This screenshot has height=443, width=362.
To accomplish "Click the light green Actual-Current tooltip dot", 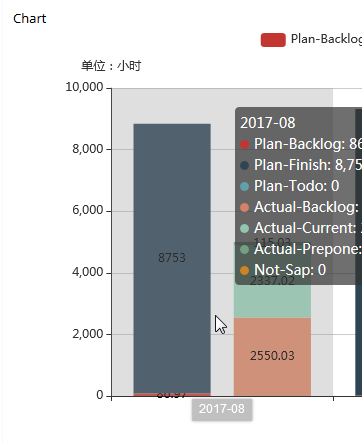I will tap(245, 228).
